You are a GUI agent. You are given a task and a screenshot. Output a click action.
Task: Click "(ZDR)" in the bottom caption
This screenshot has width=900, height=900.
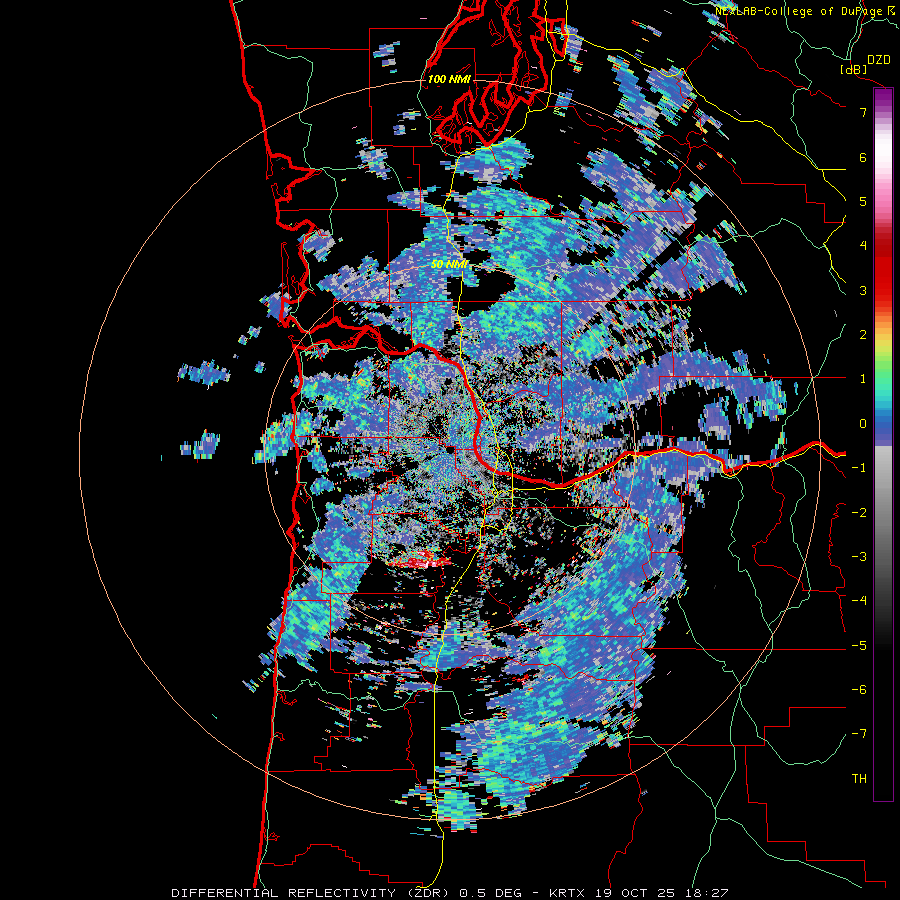(x=428, y=893)
